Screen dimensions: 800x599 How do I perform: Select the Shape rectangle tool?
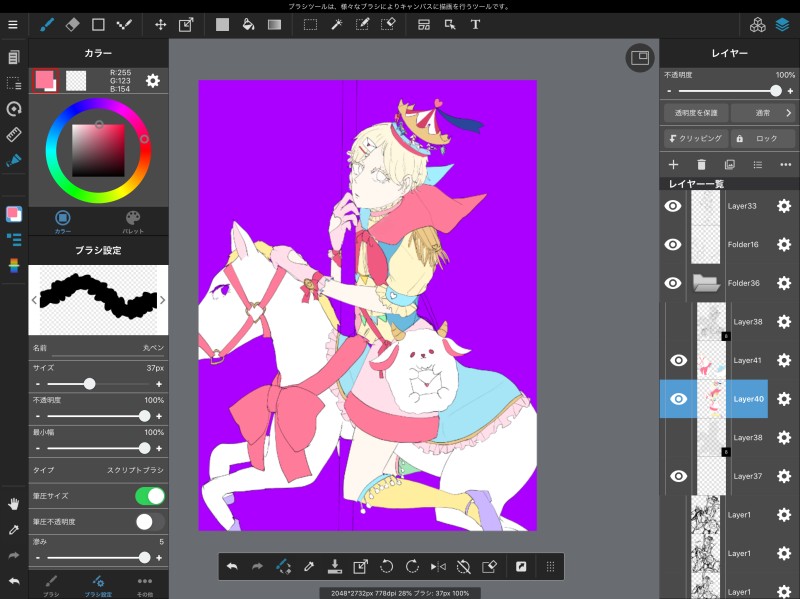pyautogui.click(x=98, y=24)
